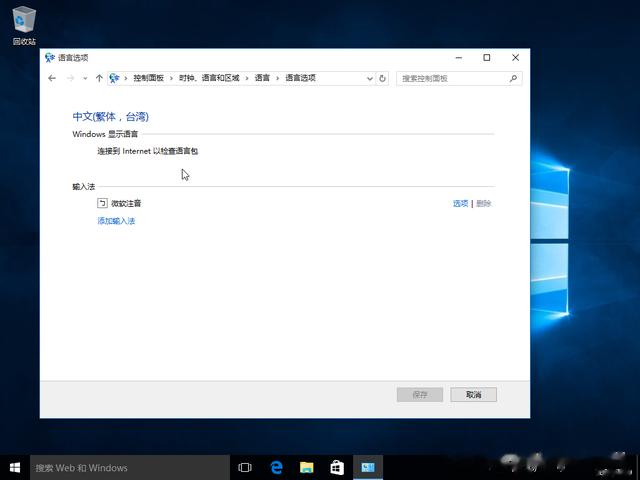The height and width of the screenshot is (480, 640).
Task: Click the 中文(繁体，台湾) heading
Action: (x=110, y=117)
